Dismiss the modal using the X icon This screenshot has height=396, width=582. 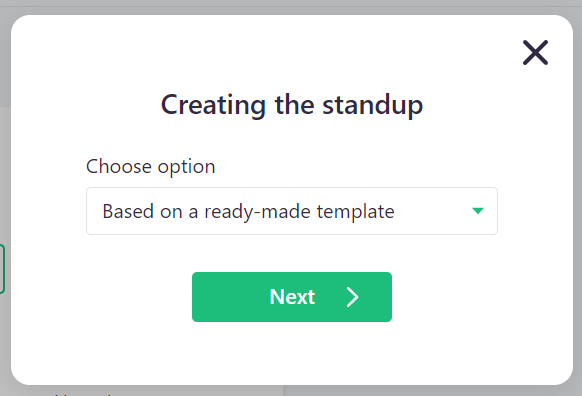point(535,52)
